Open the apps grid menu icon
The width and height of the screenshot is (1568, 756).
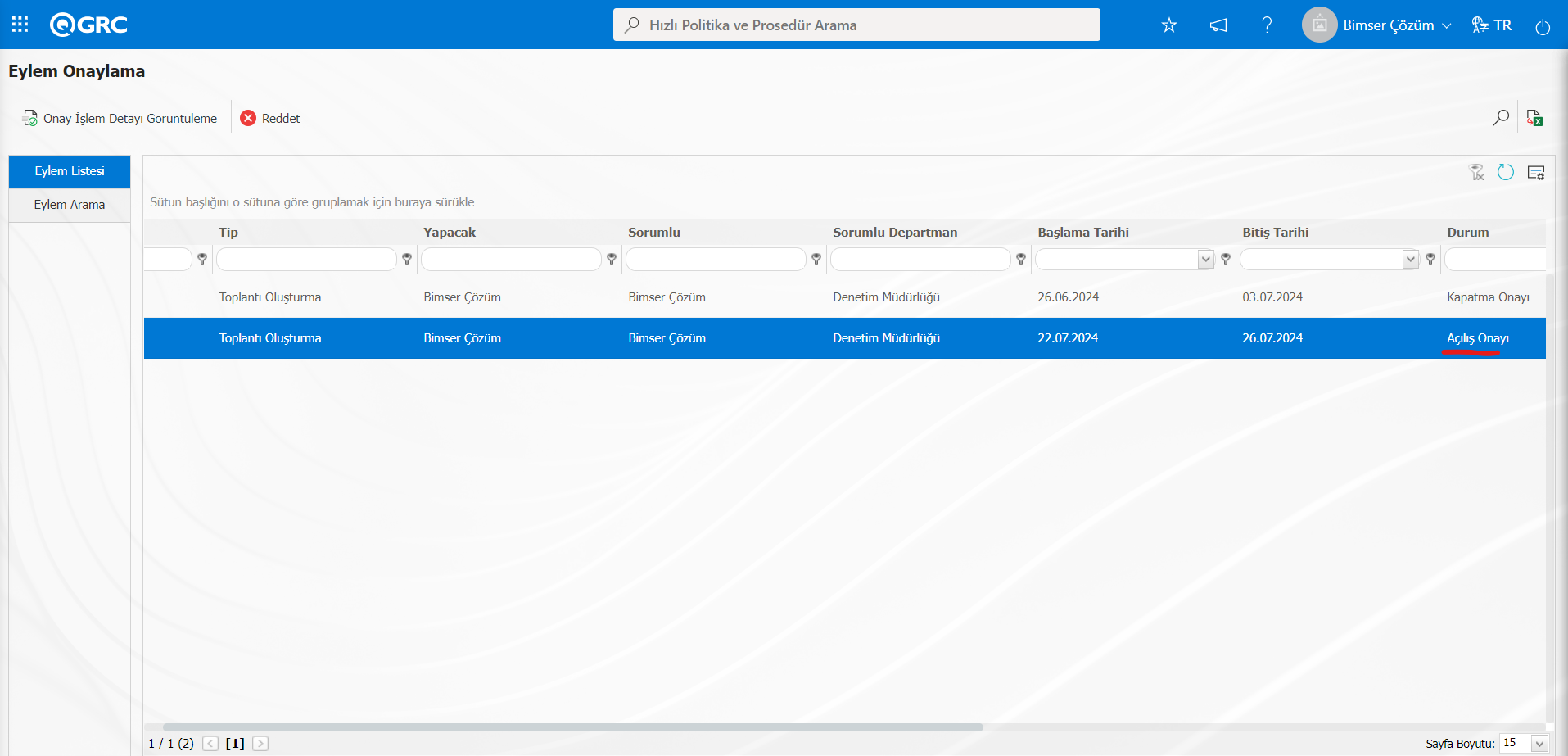point(20,25)
